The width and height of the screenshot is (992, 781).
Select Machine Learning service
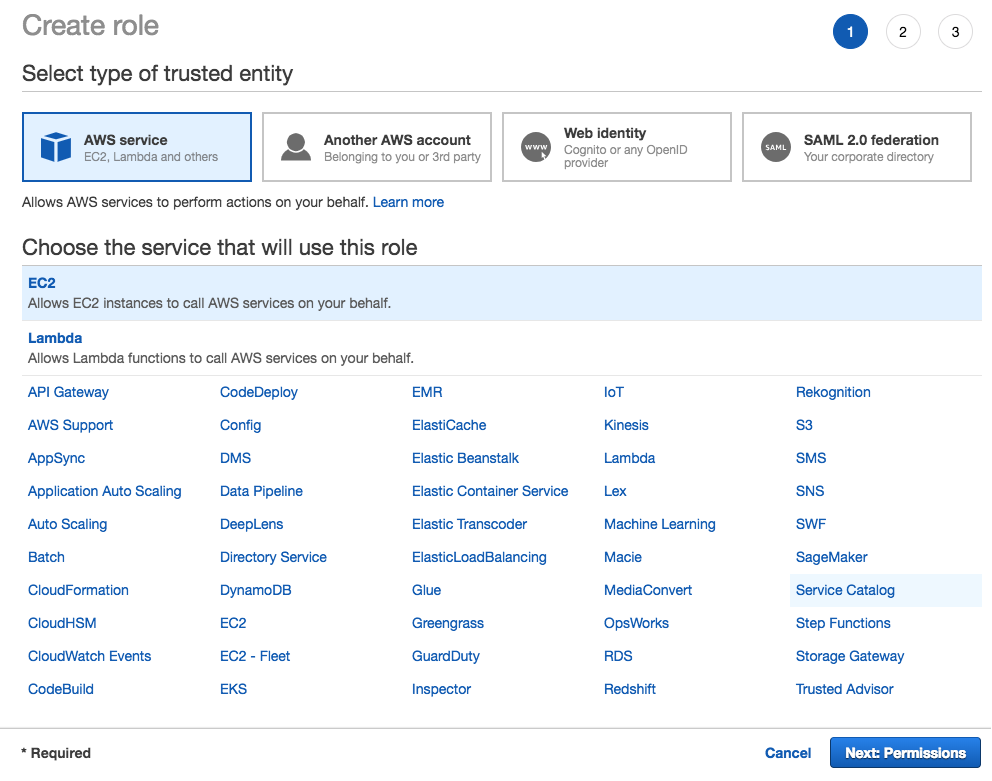point(660,524)
